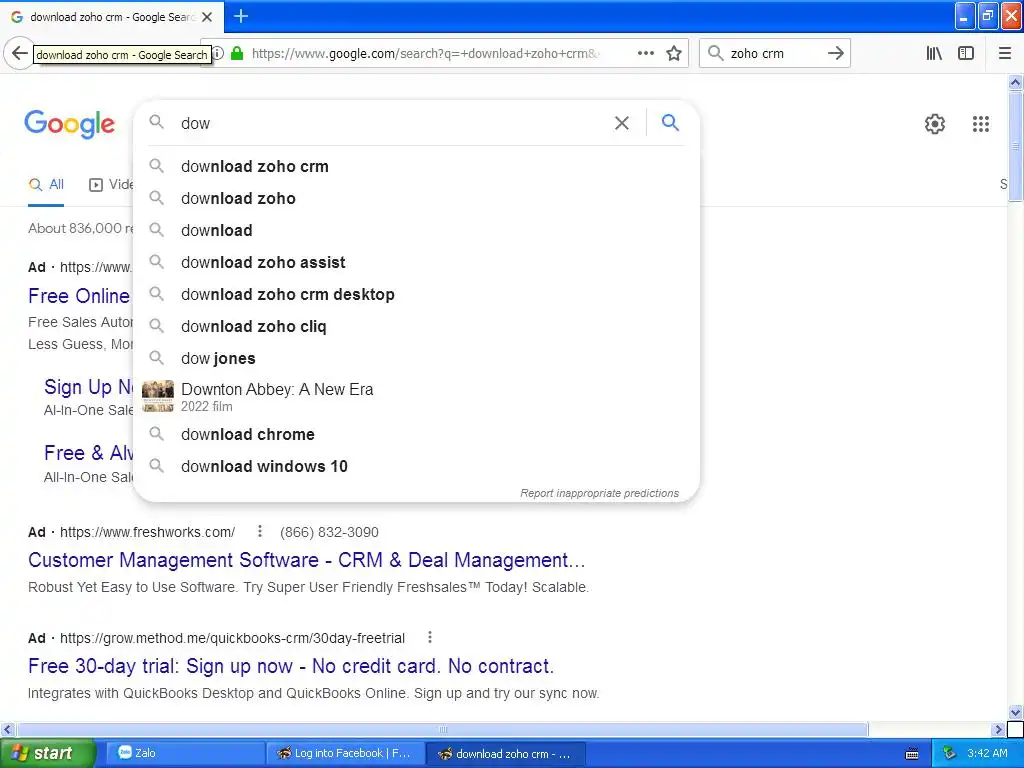Click the green padlock security icon
Screen dimensions: 1024x768
point(237,53)
